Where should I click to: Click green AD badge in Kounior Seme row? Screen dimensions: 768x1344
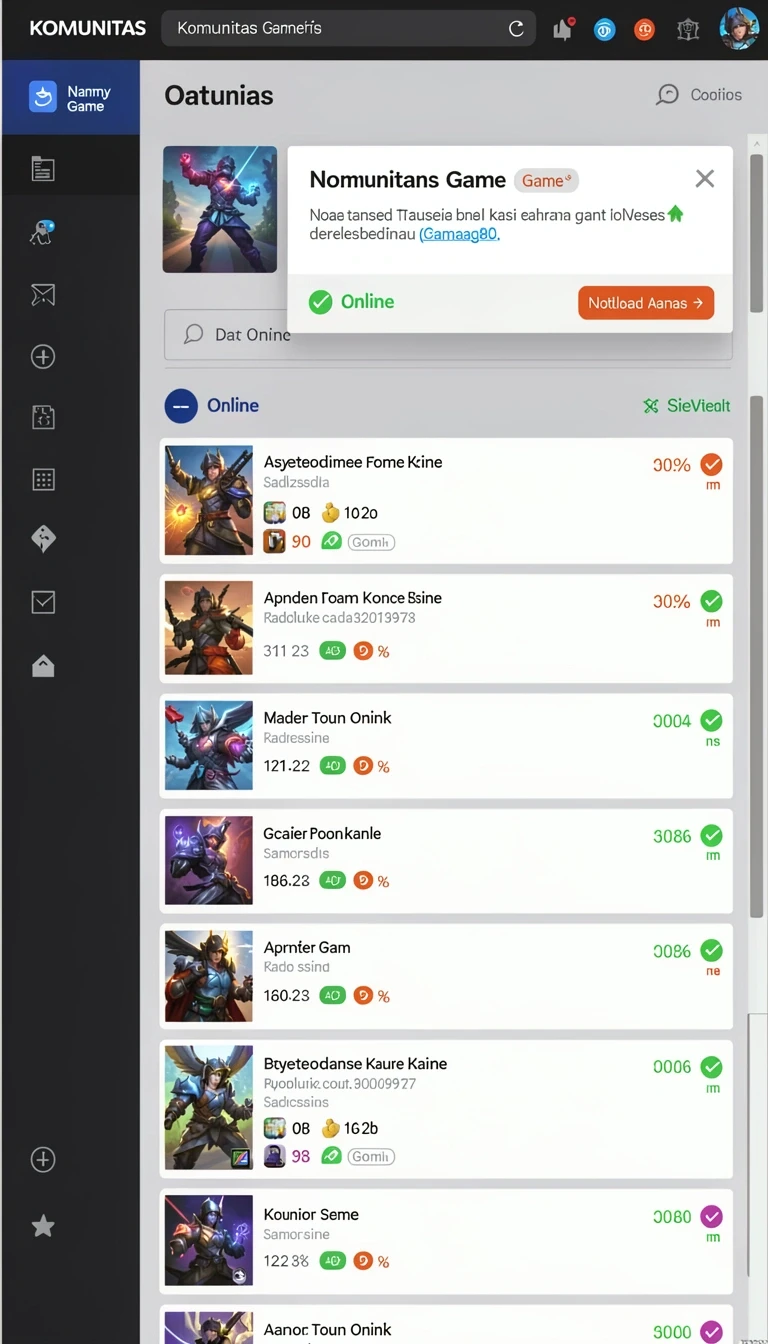332,1261
